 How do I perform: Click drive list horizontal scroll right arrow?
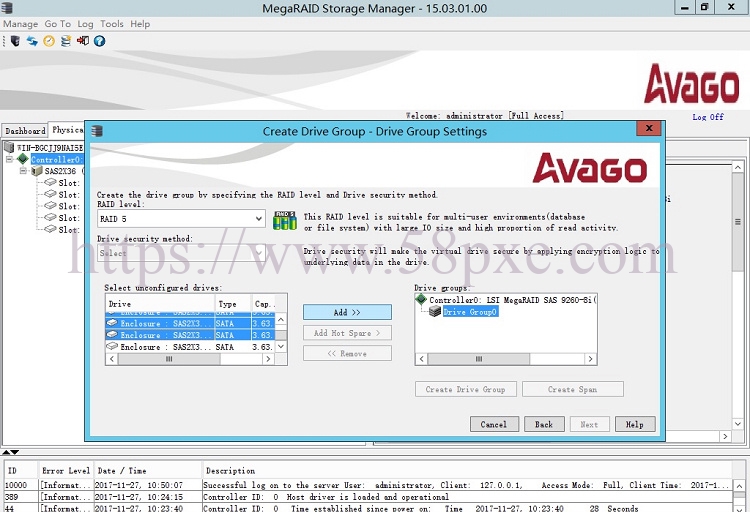tap(268, 359)
